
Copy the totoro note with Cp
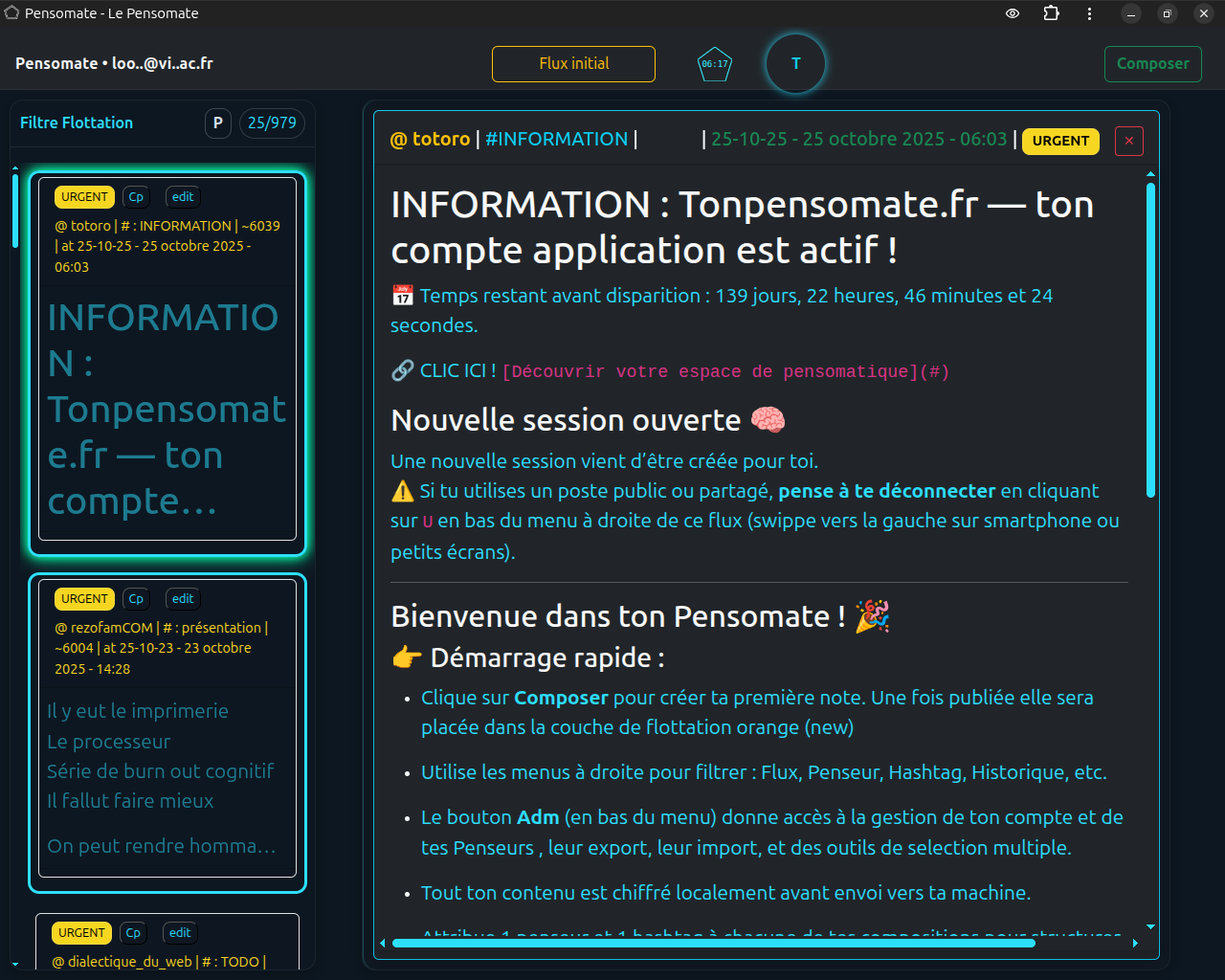(136, 197)
